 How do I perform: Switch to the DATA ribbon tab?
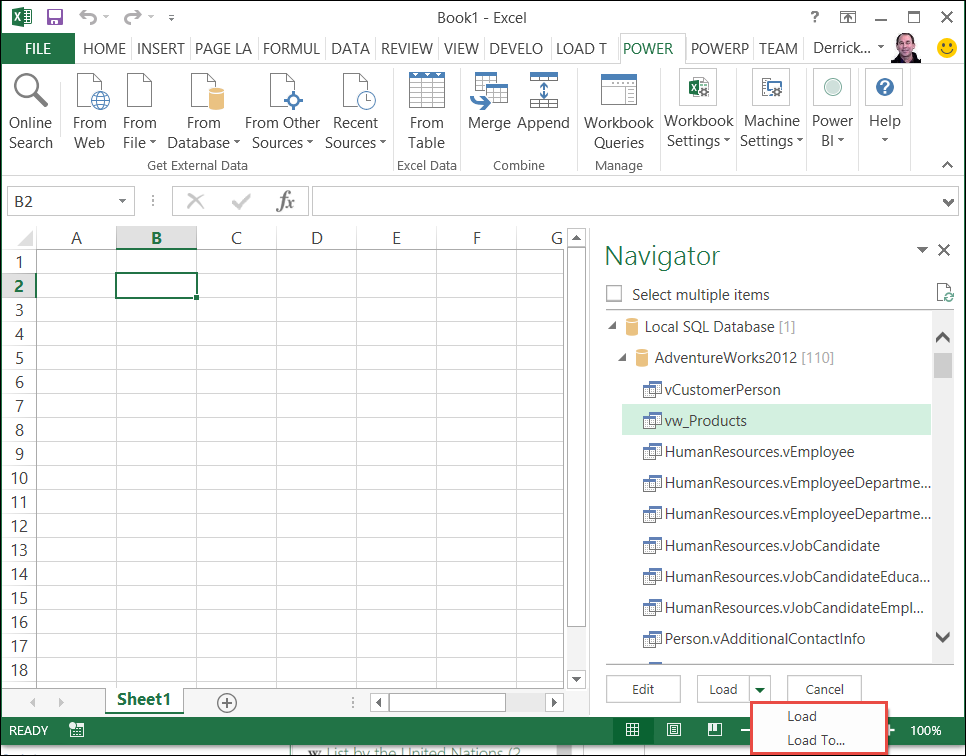click(x=350, y=48)
